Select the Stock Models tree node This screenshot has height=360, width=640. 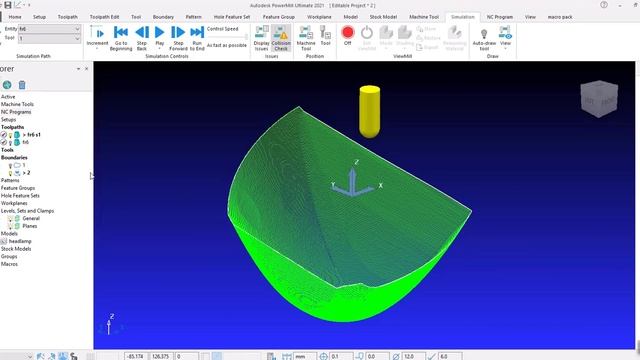coord(16,249)
